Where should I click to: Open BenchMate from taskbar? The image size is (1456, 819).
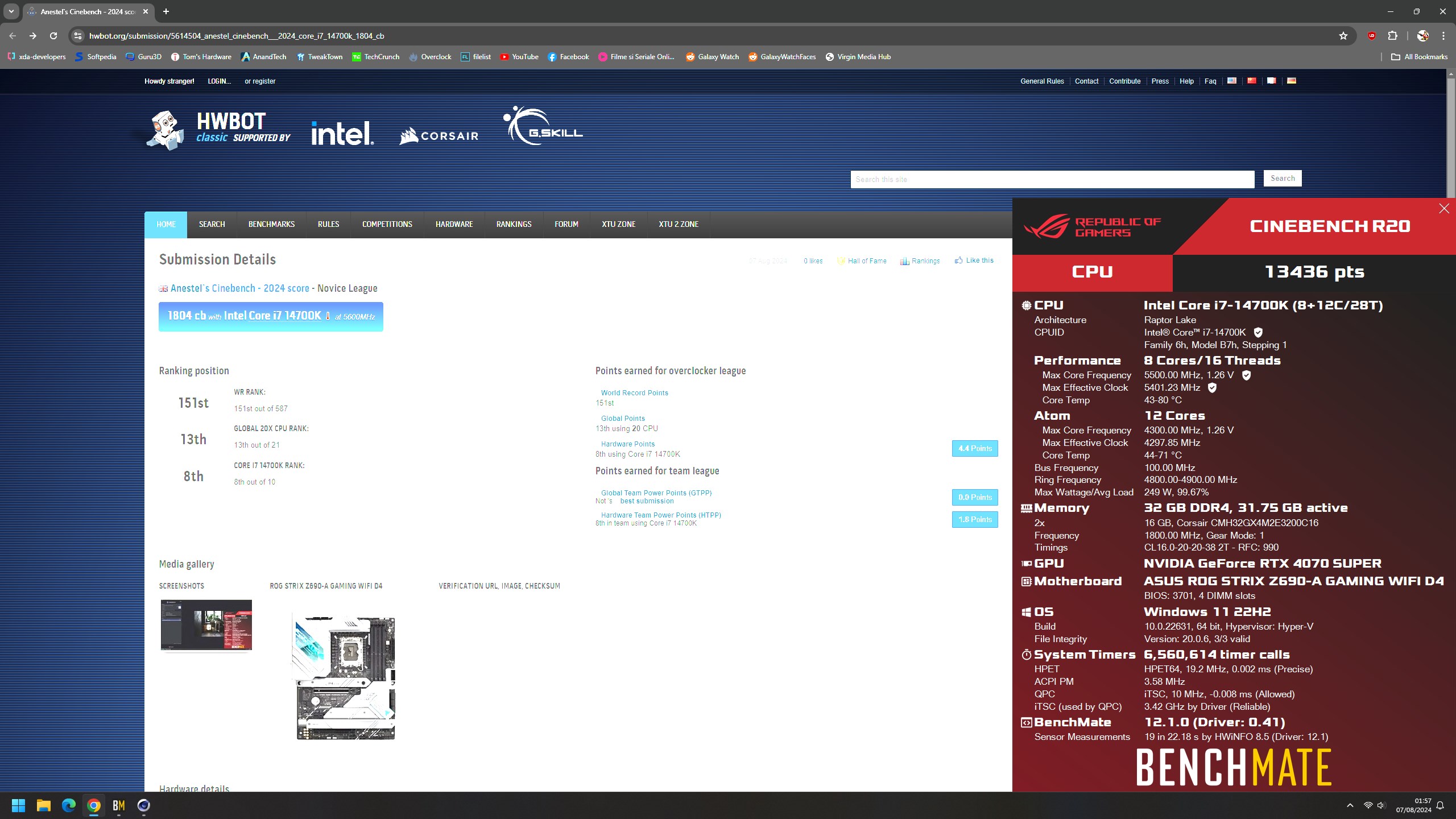[119, 805]
